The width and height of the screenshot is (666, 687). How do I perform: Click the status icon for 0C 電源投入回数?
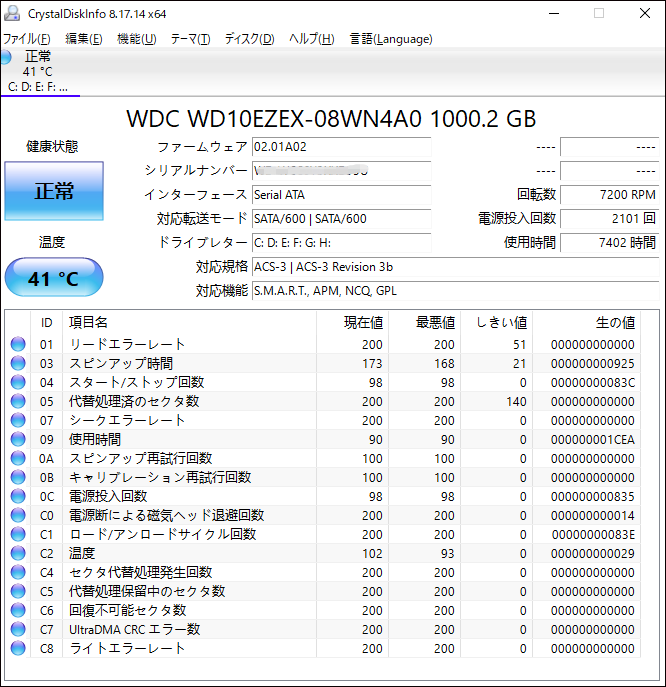(x=18, y=496)
